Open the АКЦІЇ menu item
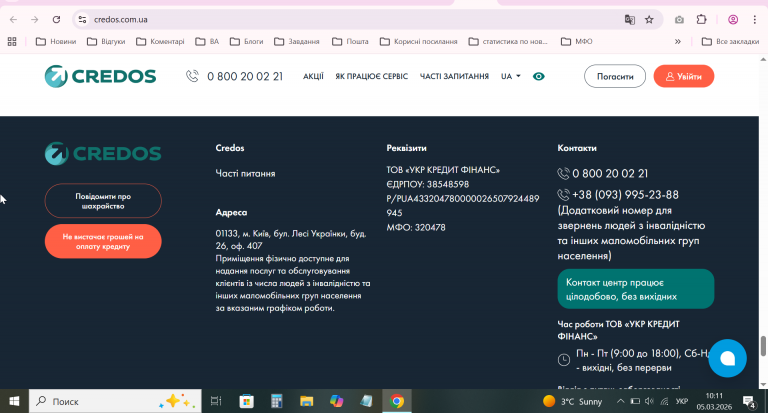Screen dimensions: 768x413 (313, 76)
